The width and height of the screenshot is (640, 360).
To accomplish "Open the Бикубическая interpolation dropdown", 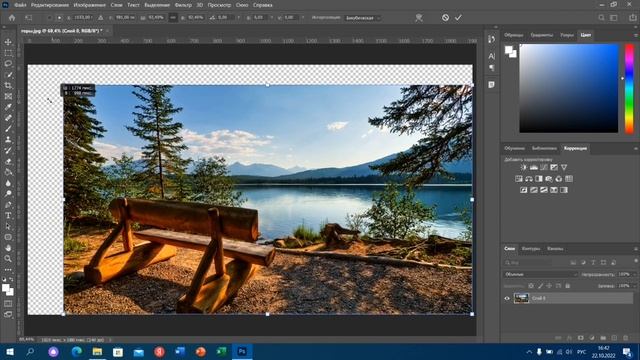I will click(362, 18).
